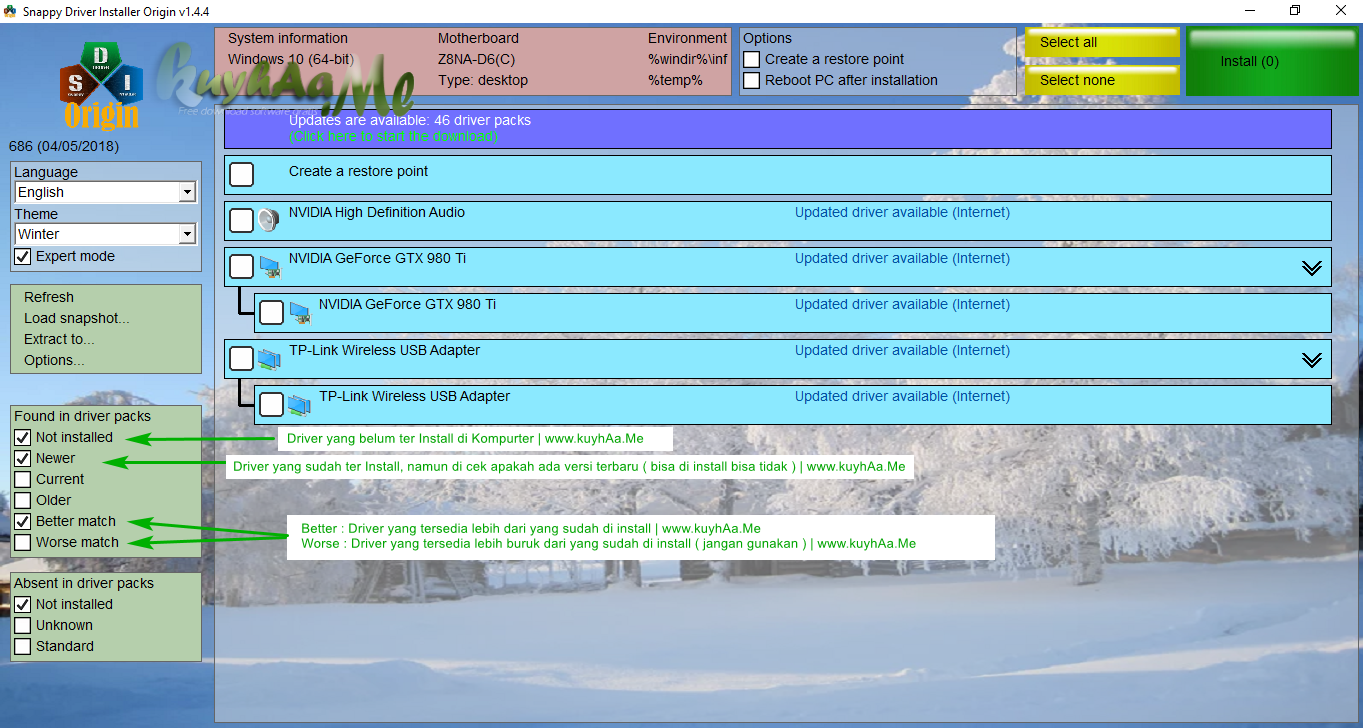The image size is (1363, 728).
Task: Uncheck 'Not installed' under Absent in driver packs
Action: (x=23, y=605)
